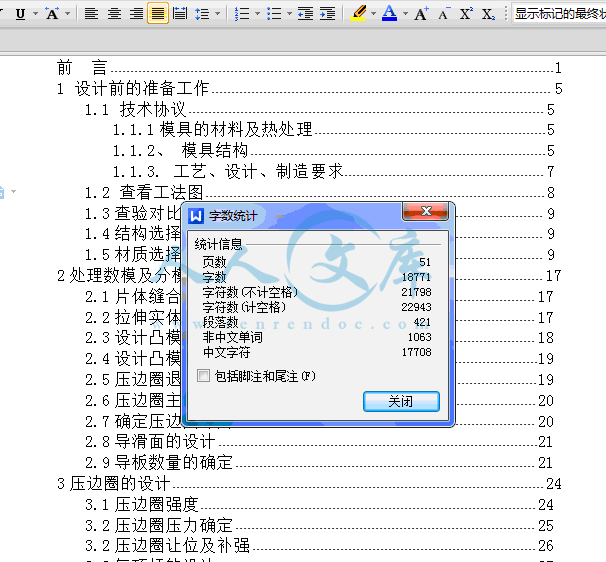Screen dimensions: 606x562
Task: Select 字符数(不计空格) value 21798
Action: pos(416,292)
